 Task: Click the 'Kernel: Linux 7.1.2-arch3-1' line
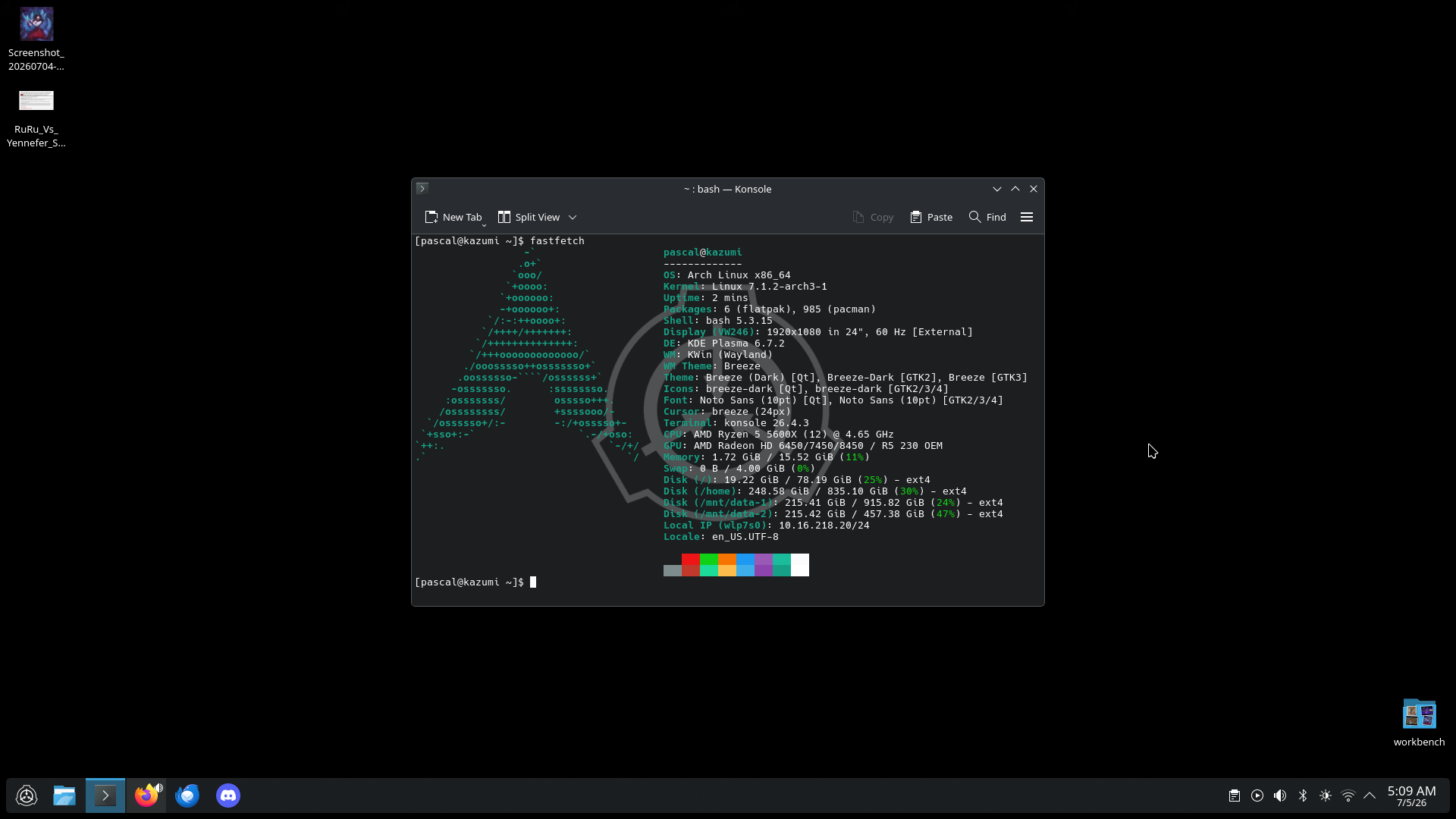745,287
